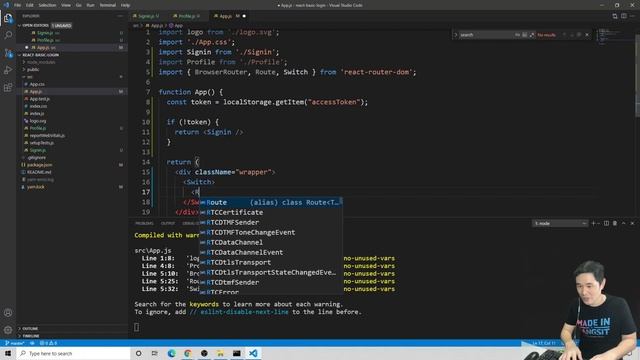The width and height of the screenshot is (640, 360).
Task: Open the terminal app from the Windows taskbar
Action: click(237, 353)
